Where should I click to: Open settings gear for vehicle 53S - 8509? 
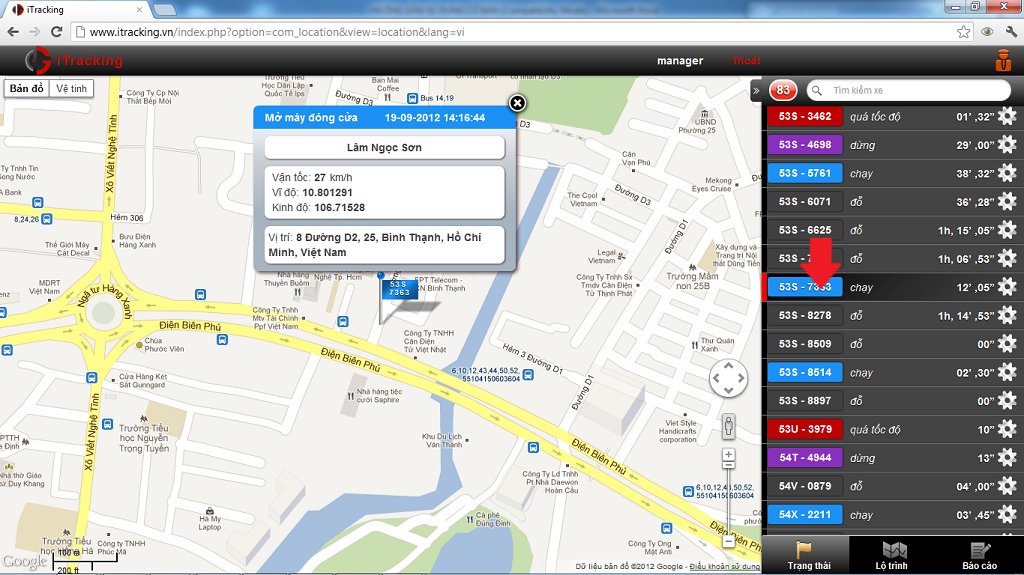tap(1007, 344)
